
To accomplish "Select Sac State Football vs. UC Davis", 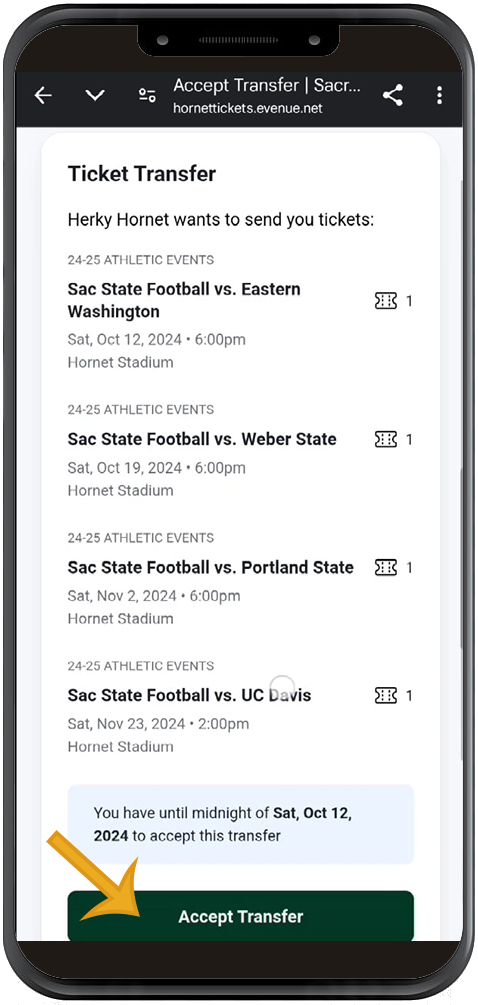I will tap(190, 695).
